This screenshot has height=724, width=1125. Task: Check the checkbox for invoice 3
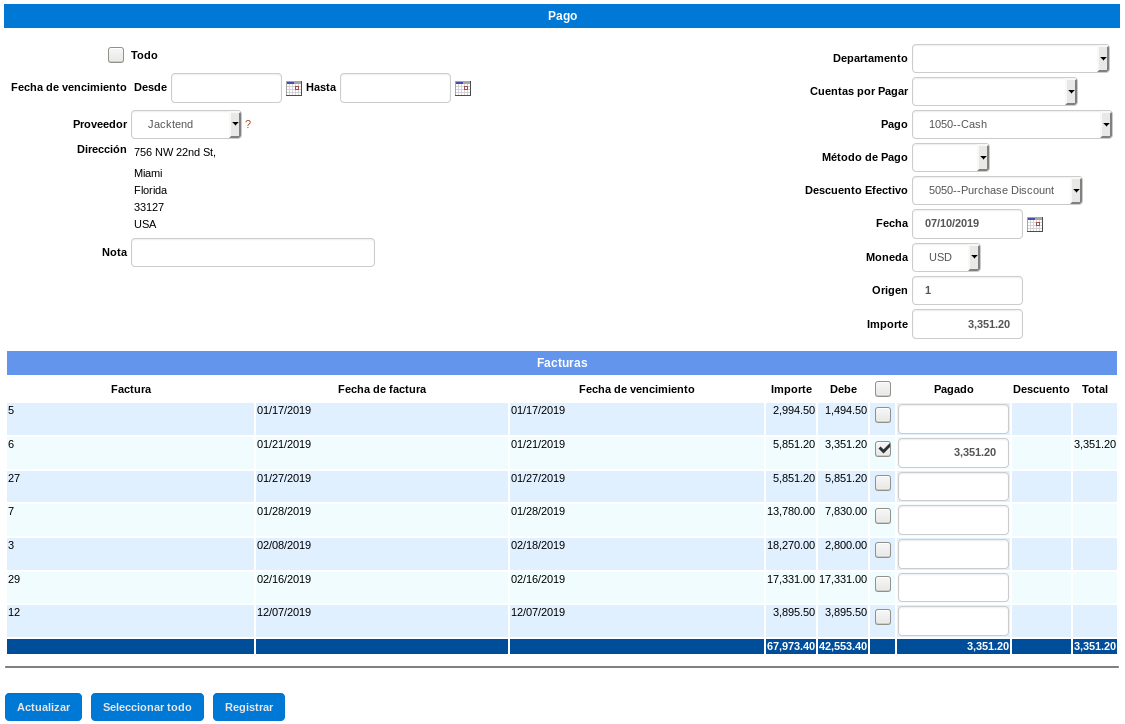click(883, 550)
